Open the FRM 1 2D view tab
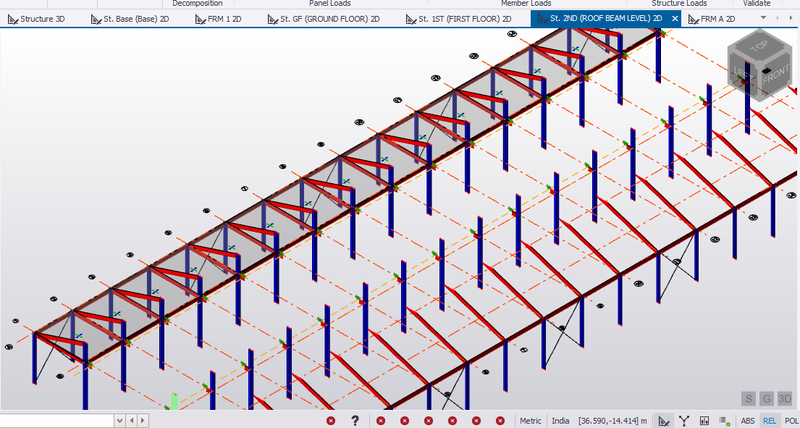800x428 pixels. point(218,19)
